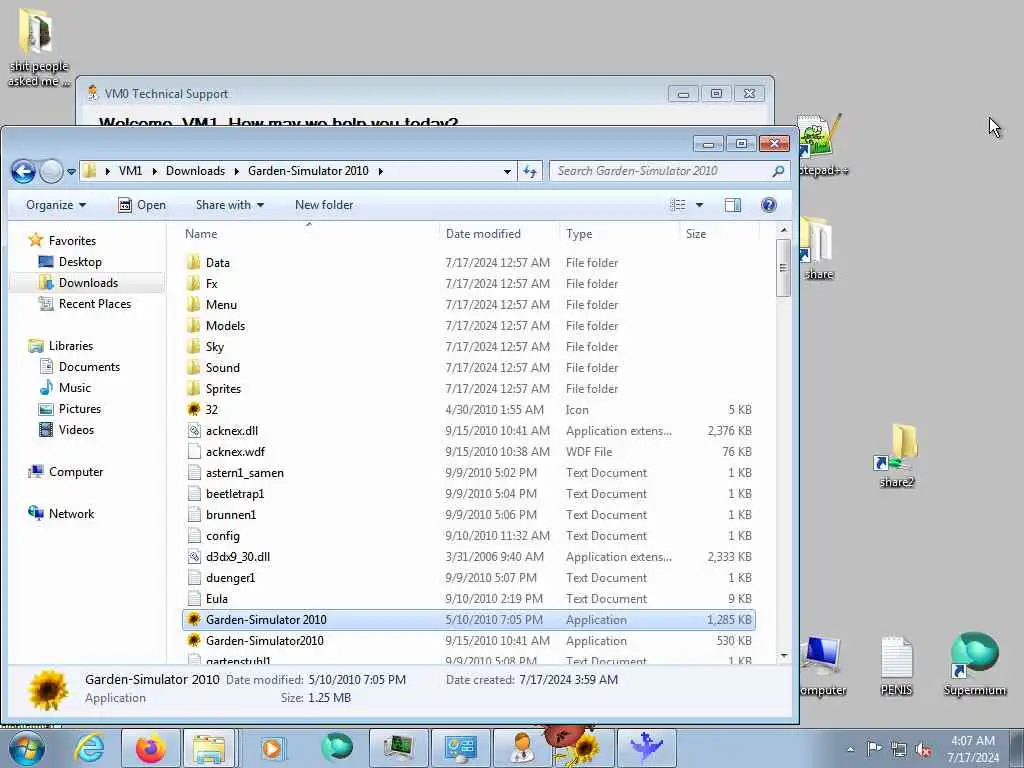Change the view with the view icon
This screenshot has width=1024, height=768.
click(678, 205)
